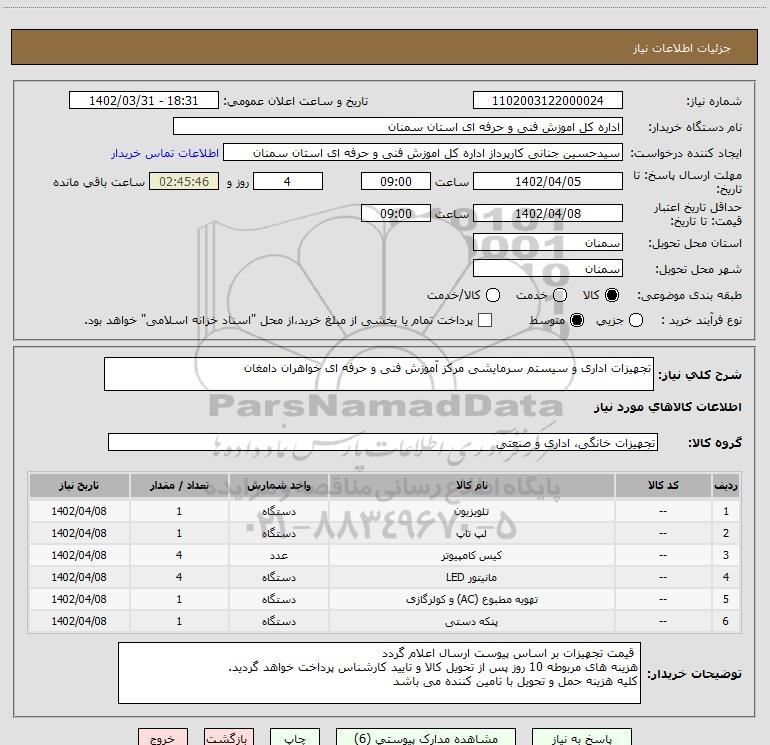The image size is (770, 745).
Task: Open the اطلاعات تماس خریدار link
Action: [x=165, y=153]
